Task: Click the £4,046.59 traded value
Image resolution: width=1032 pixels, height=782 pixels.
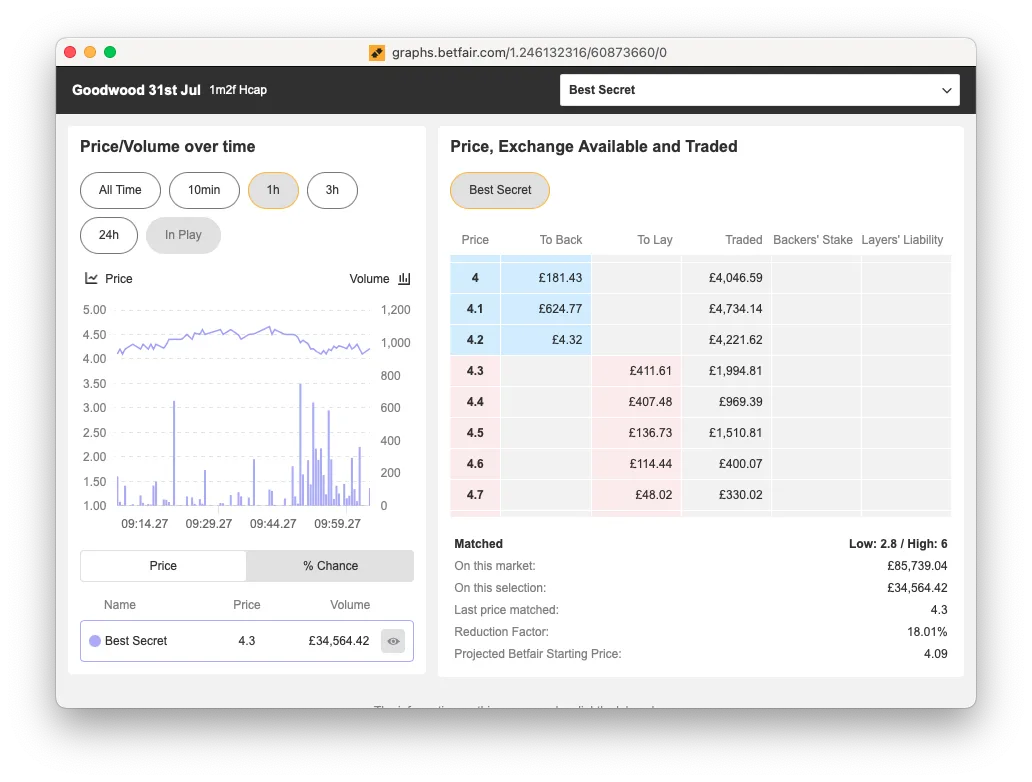Action: [735, 278]
